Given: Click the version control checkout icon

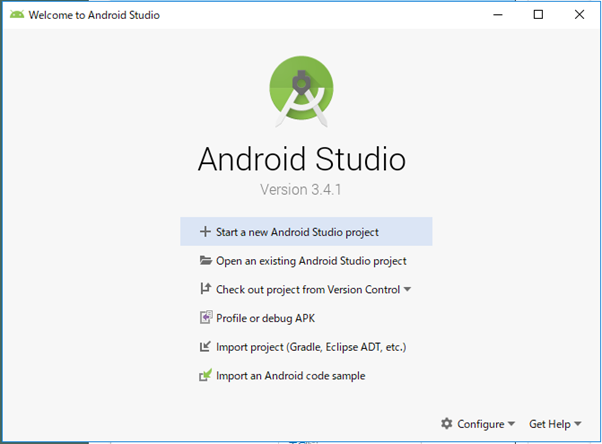Looking at the screenshot, I should pyautogui.click(x=205, y=289).
